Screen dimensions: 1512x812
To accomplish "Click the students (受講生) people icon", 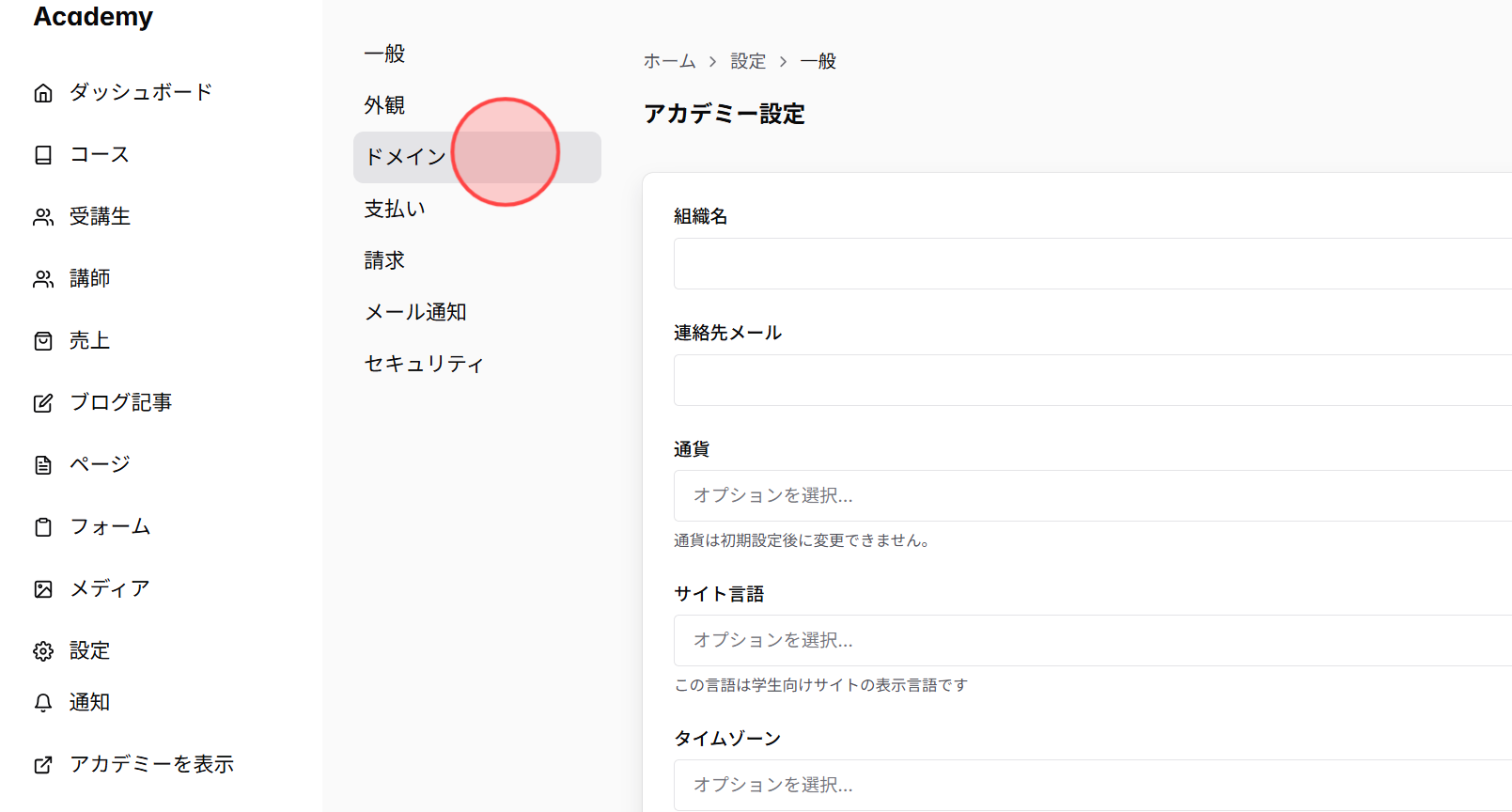I will point(43,217).
